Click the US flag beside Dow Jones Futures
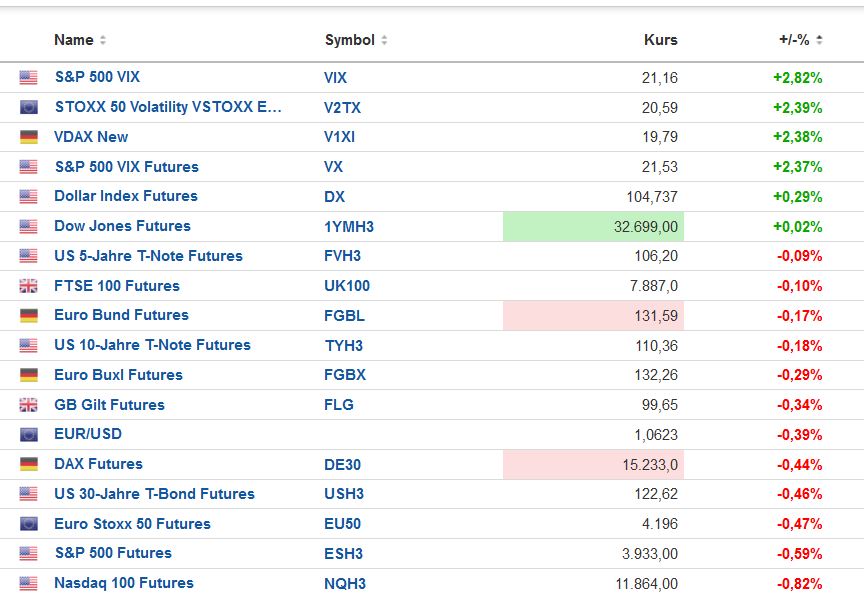Image resolution: width=864 pixels, height=604 pixels. [29, 226]
